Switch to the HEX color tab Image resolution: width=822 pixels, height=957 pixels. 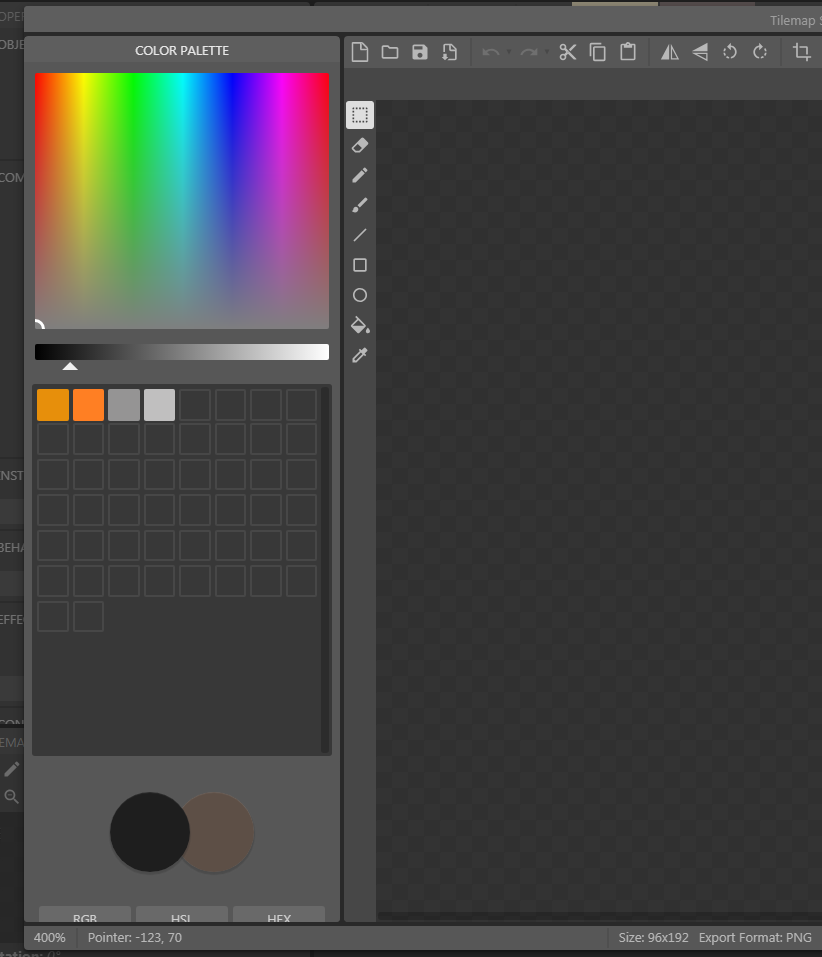pyautogui.click(x=279, y=914)
